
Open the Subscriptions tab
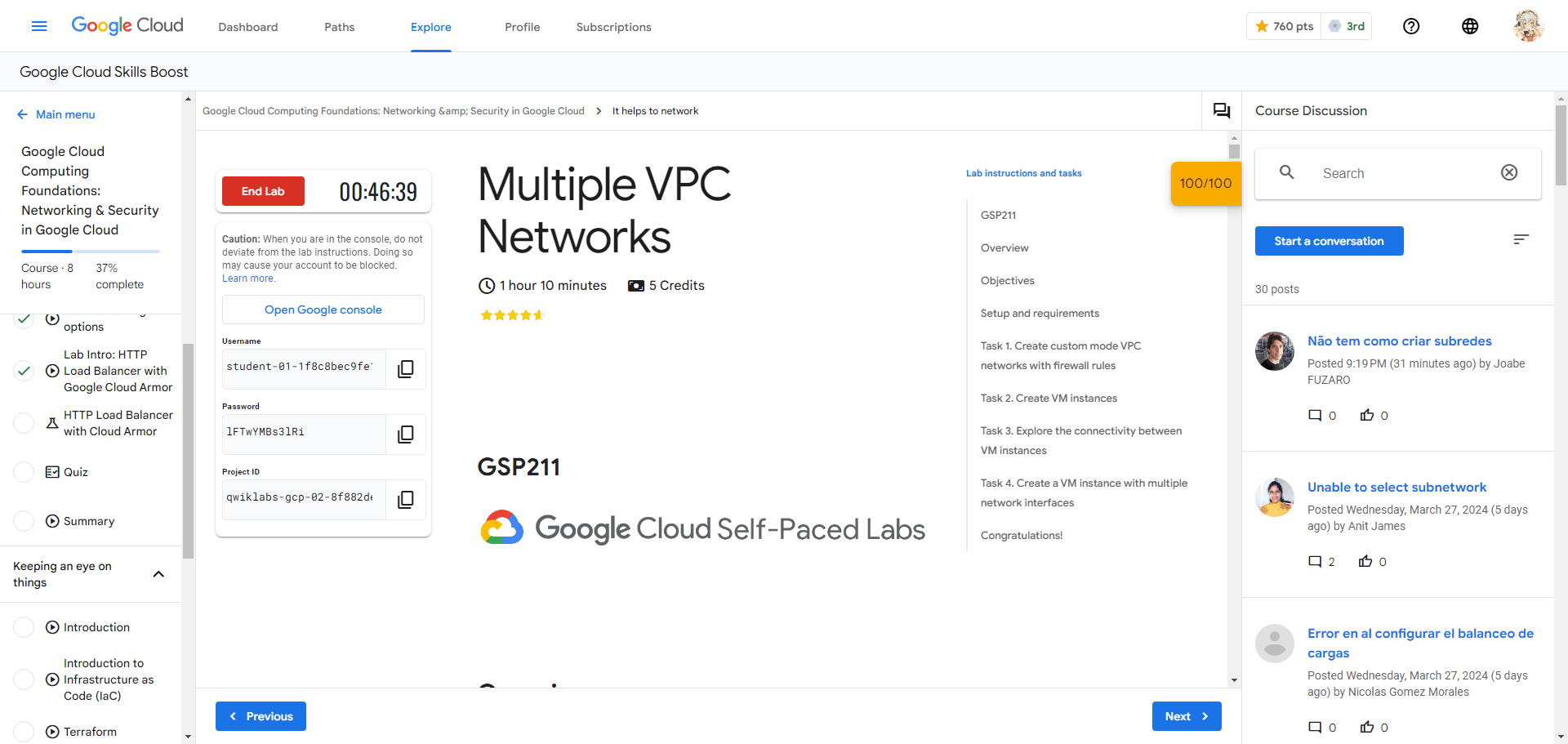tap(614, 27)
